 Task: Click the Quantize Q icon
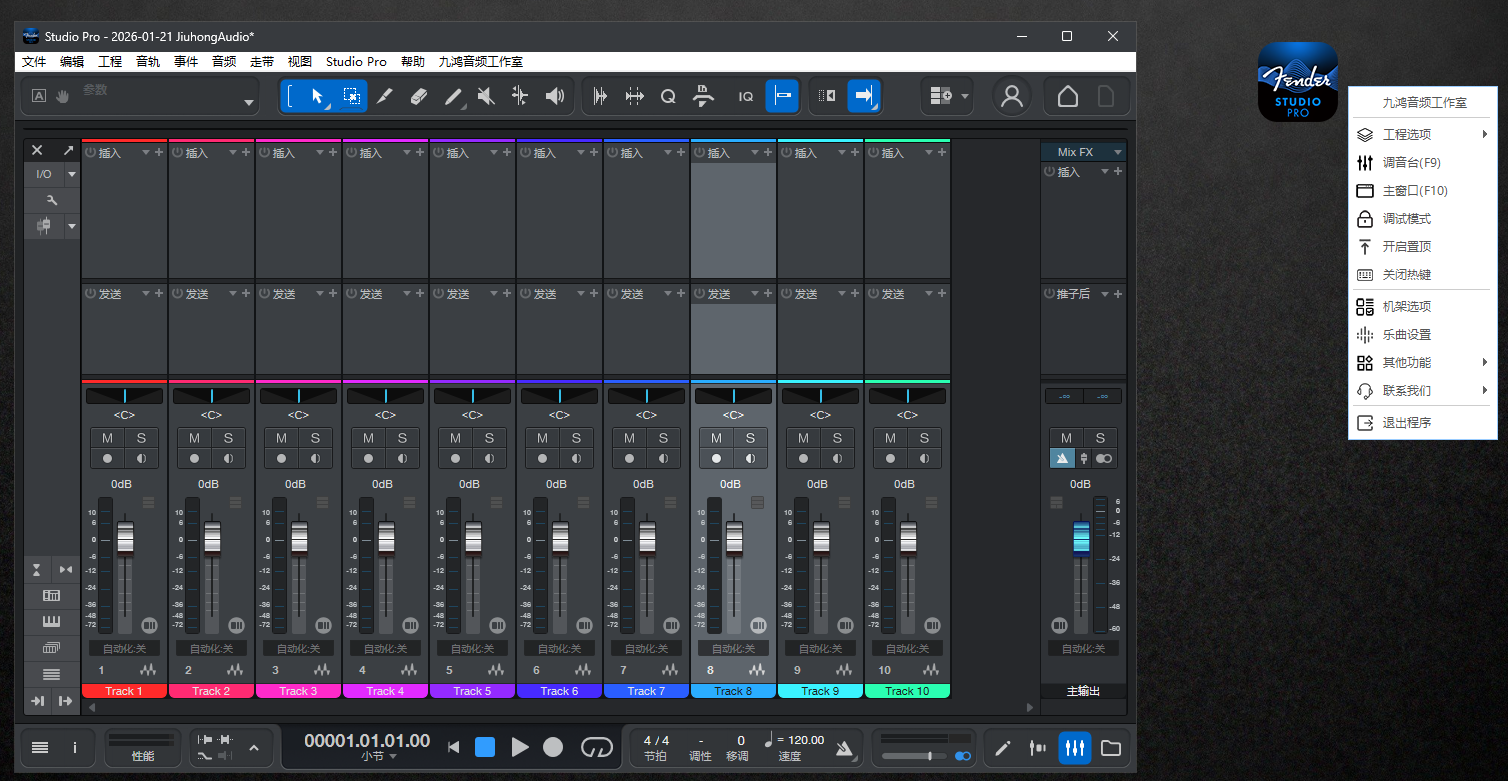[668, 96]
